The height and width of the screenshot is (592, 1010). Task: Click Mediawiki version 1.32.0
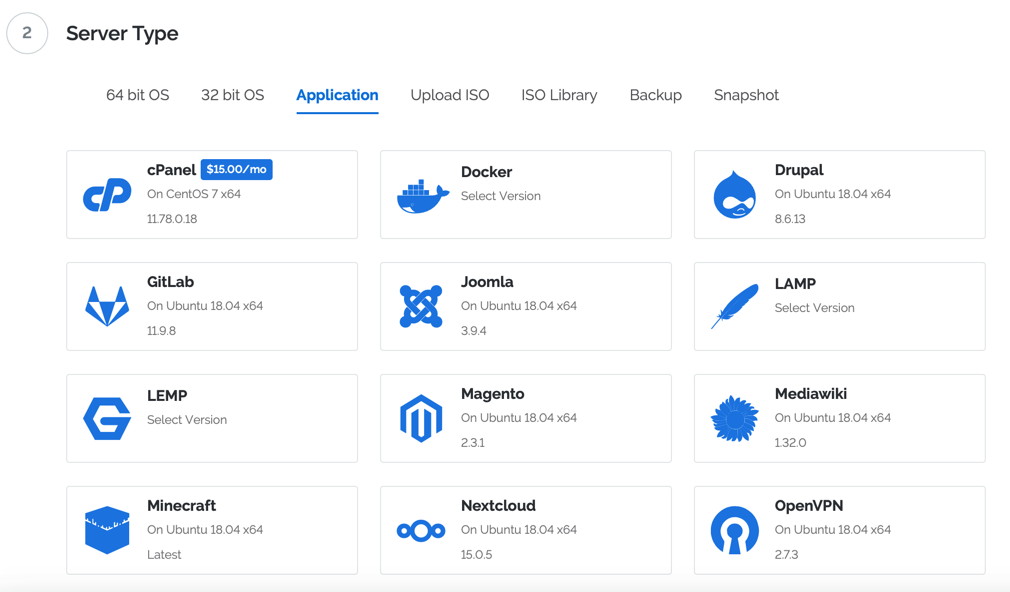pos(790,443)
